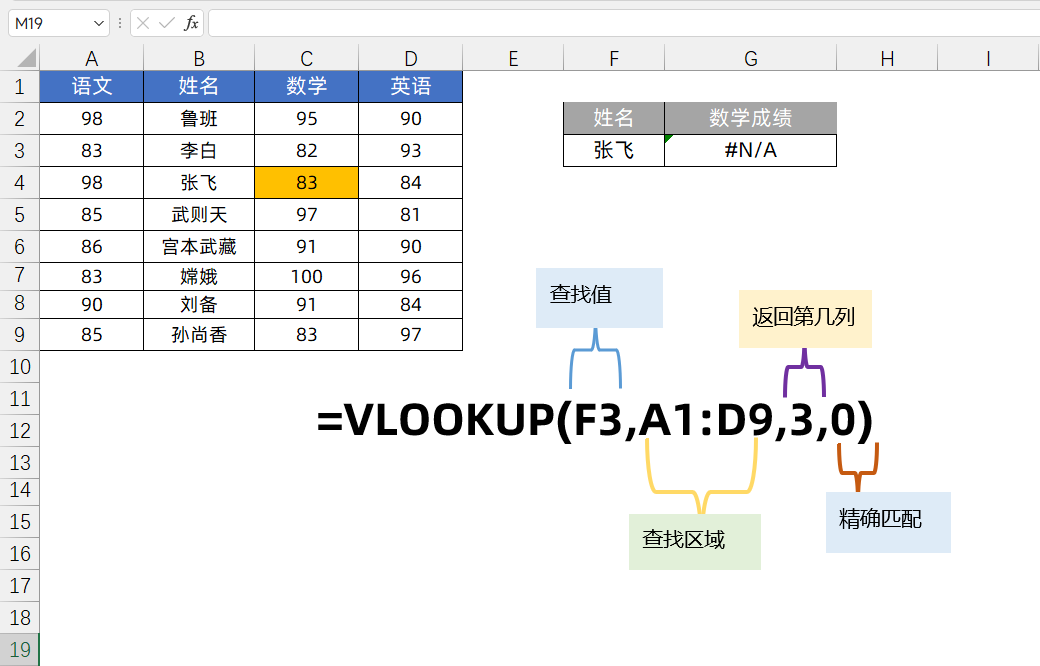Screen dimensions: 1040x666
Task: Select column G header
Action: [750, 59]
